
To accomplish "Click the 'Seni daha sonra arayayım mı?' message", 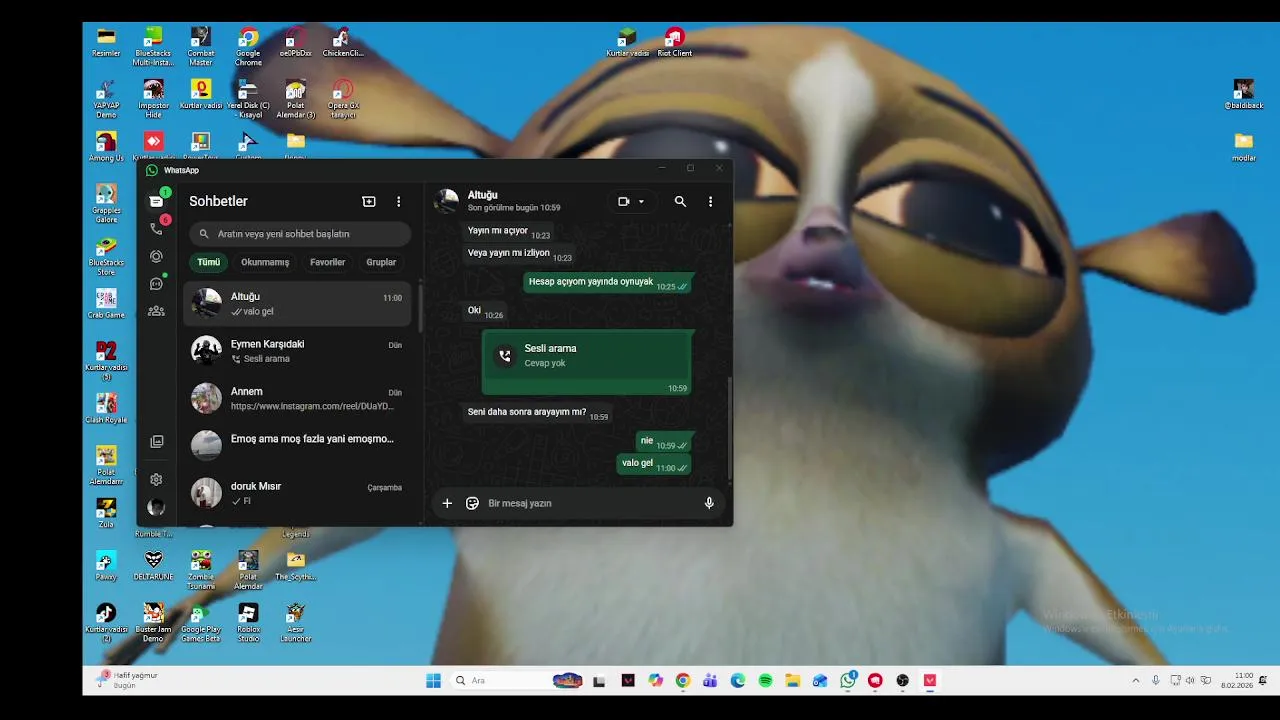I will point(538,413).
